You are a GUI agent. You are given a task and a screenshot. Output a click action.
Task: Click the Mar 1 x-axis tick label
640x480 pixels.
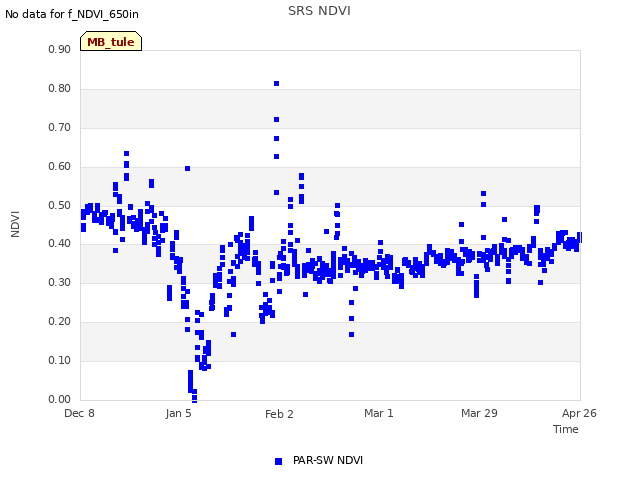[x=379, y=413]
